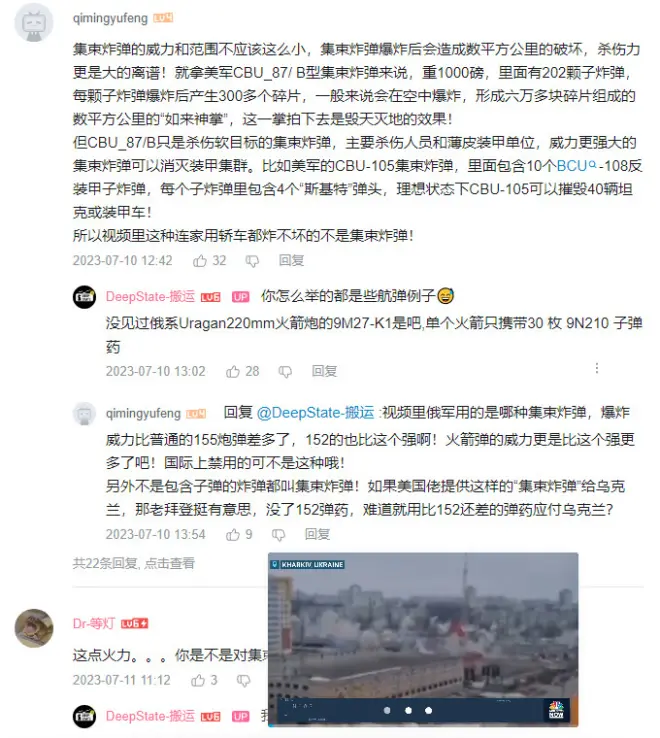Viewport: 660px width, 738px height.
Task: Open the Dr-等灯 username link
Action: [94, 624]
